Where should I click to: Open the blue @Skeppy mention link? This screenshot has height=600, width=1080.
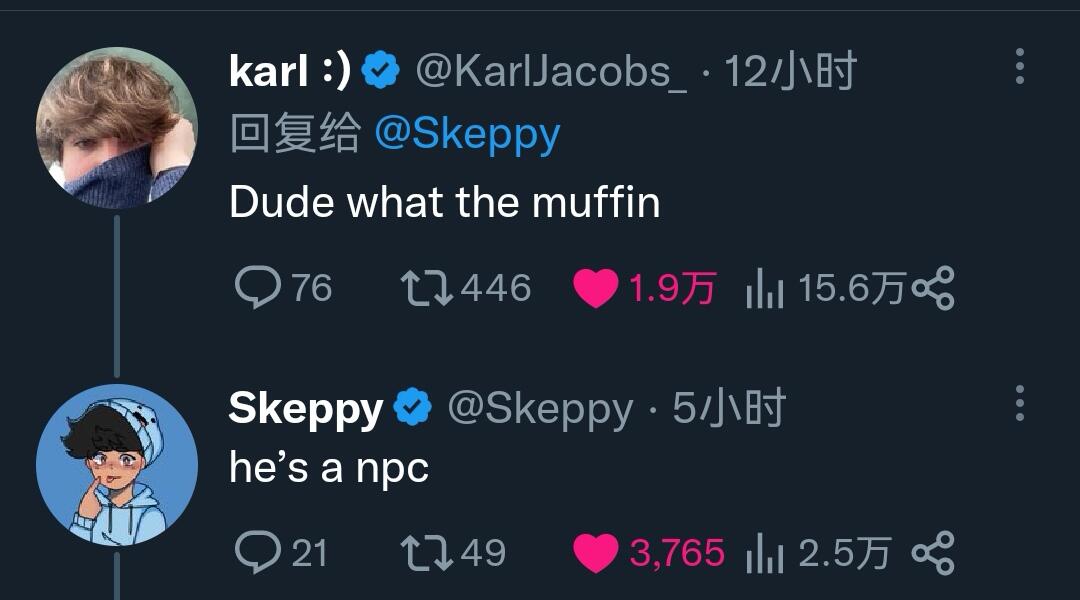[468, 134]
